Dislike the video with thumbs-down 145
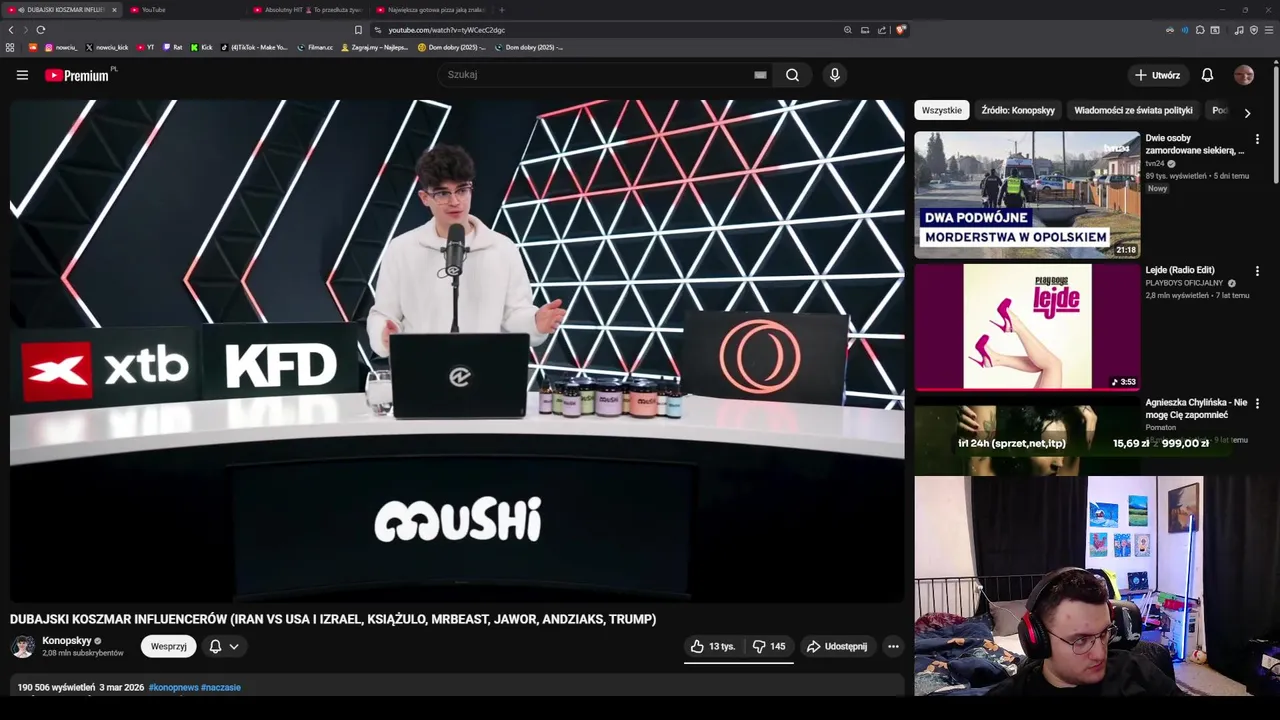Screen dimensions: 1280x720 click(x=770, y=647)
